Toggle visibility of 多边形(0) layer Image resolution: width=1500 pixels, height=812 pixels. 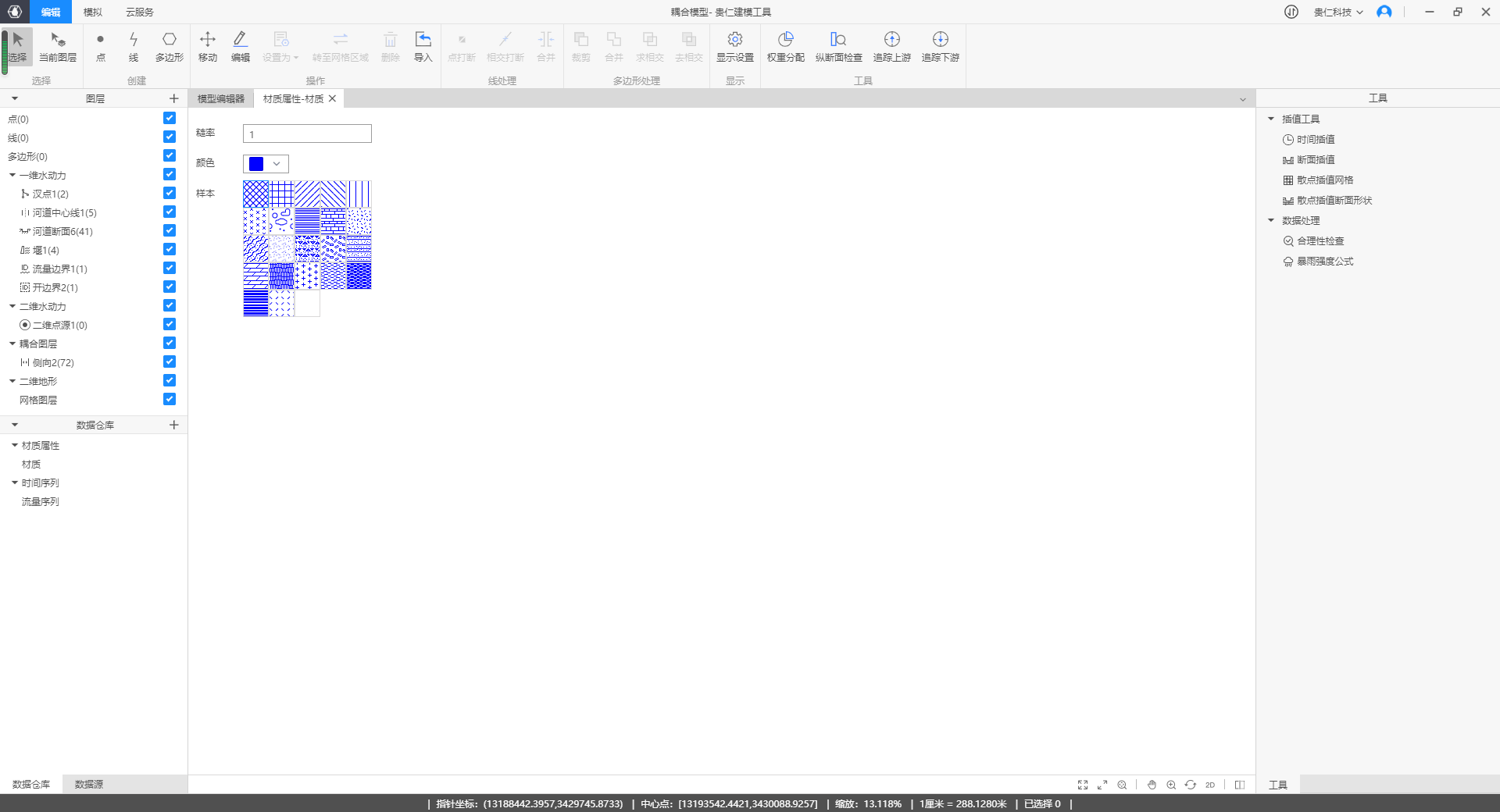[x=170, y=155]
